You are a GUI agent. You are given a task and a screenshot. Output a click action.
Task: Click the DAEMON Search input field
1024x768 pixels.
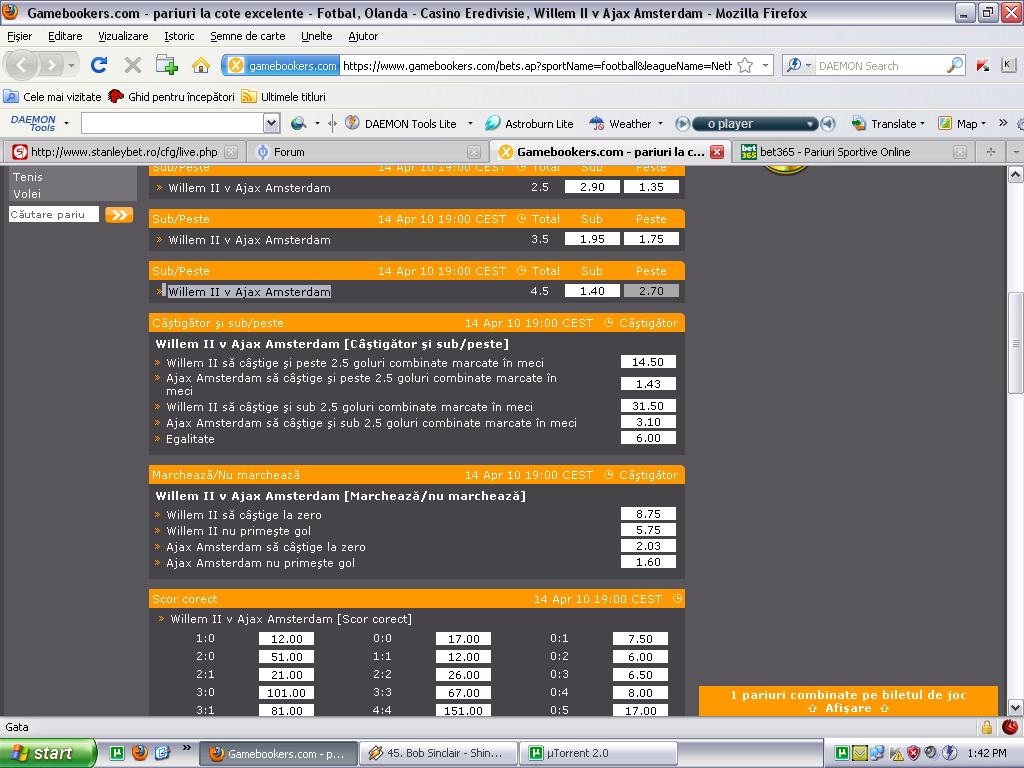[x=879, y=65]
